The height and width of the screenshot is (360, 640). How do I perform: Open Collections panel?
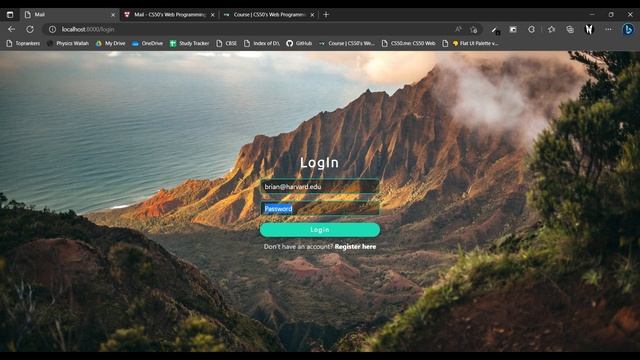570,29
